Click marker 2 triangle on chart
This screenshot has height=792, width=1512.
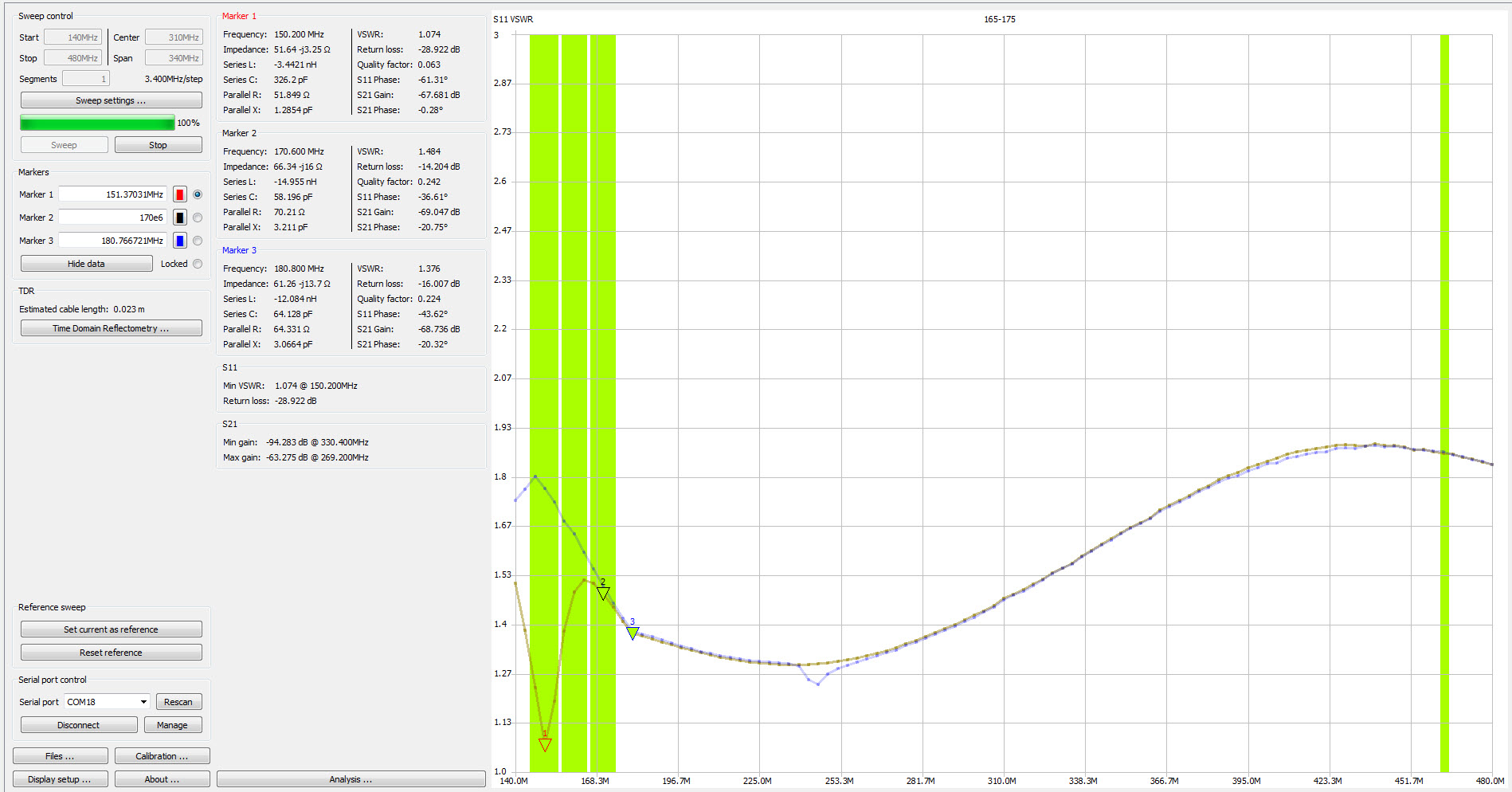(x=603, y=594)
